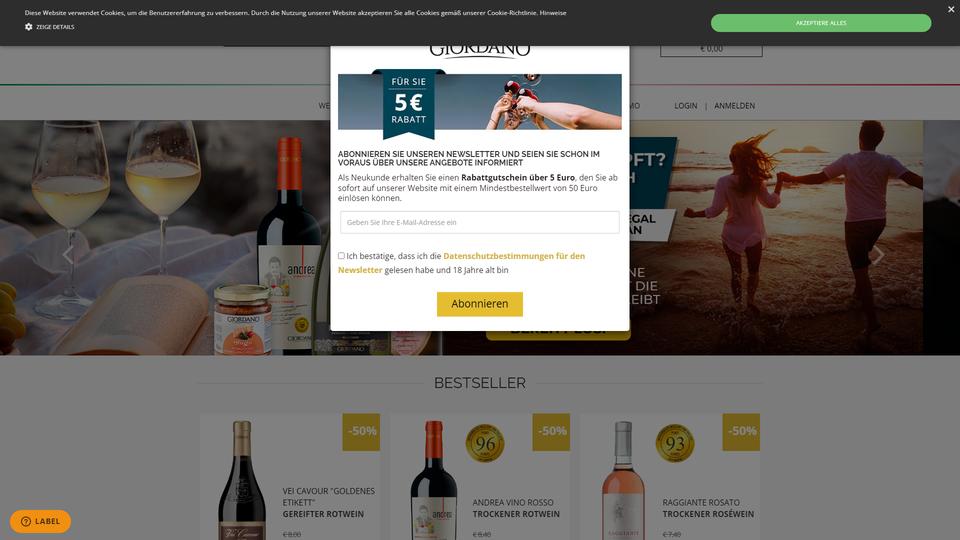Open the Andrea Vino Rosso product title
This screenshot has width=960, height=540.
(x=516, y=508)
